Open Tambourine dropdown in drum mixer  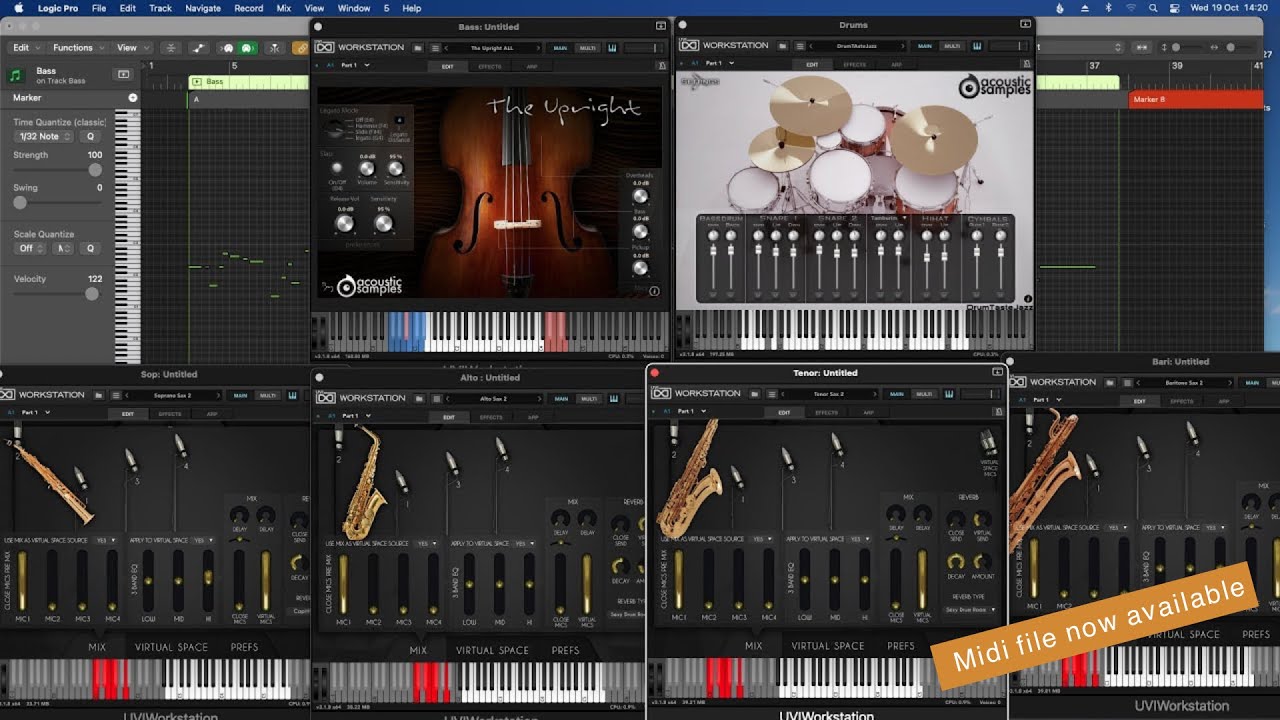tap(887, 217)
